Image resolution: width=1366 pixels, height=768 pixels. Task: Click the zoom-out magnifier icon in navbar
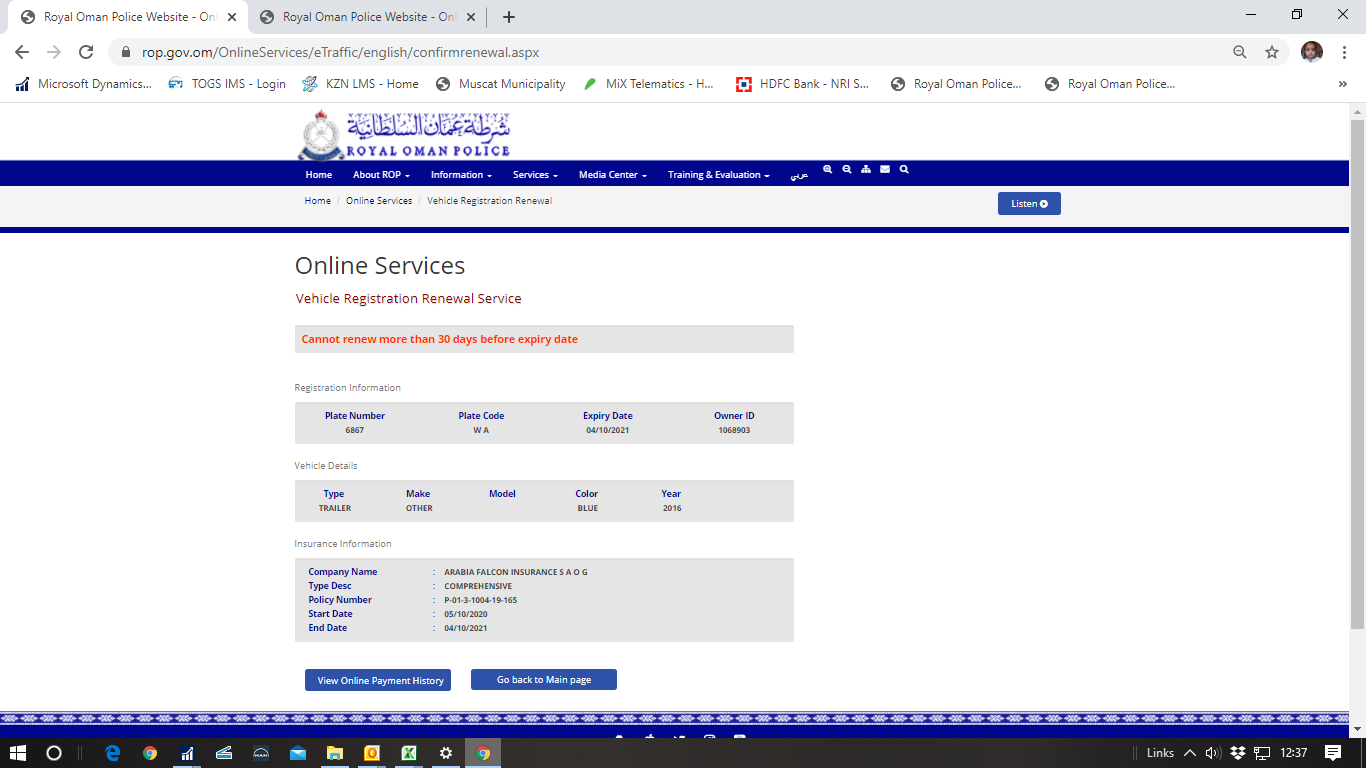[x=846, y=170]
